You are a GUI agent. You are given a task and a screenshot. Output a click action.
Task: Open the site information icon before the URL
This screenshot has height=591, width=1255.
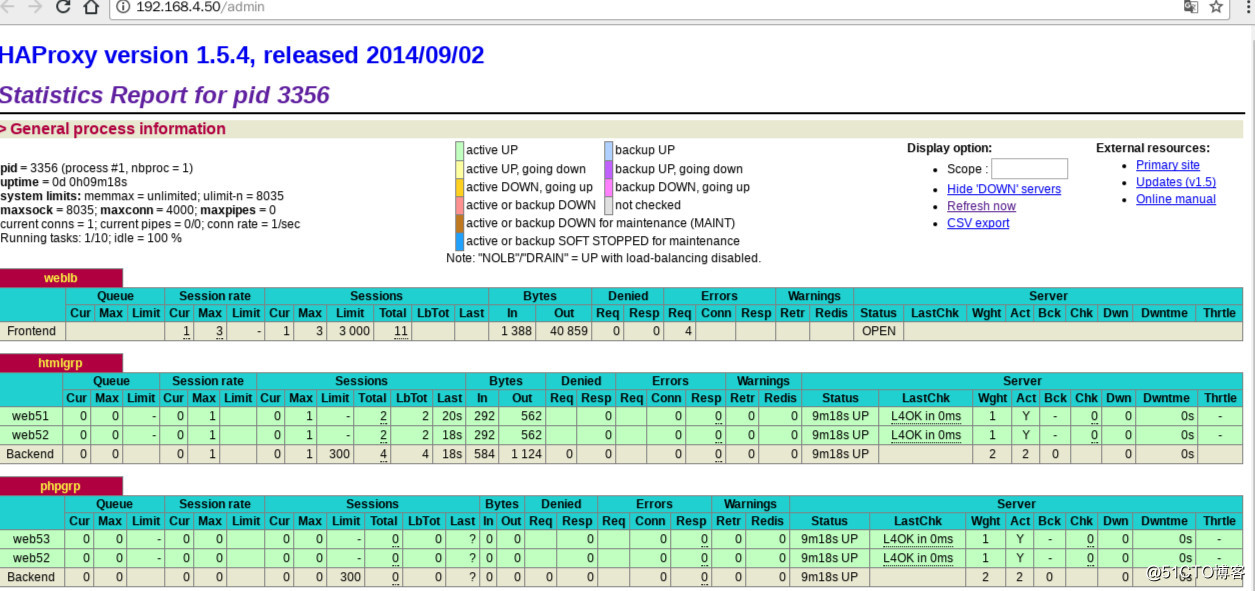click(x=123, y=7)
